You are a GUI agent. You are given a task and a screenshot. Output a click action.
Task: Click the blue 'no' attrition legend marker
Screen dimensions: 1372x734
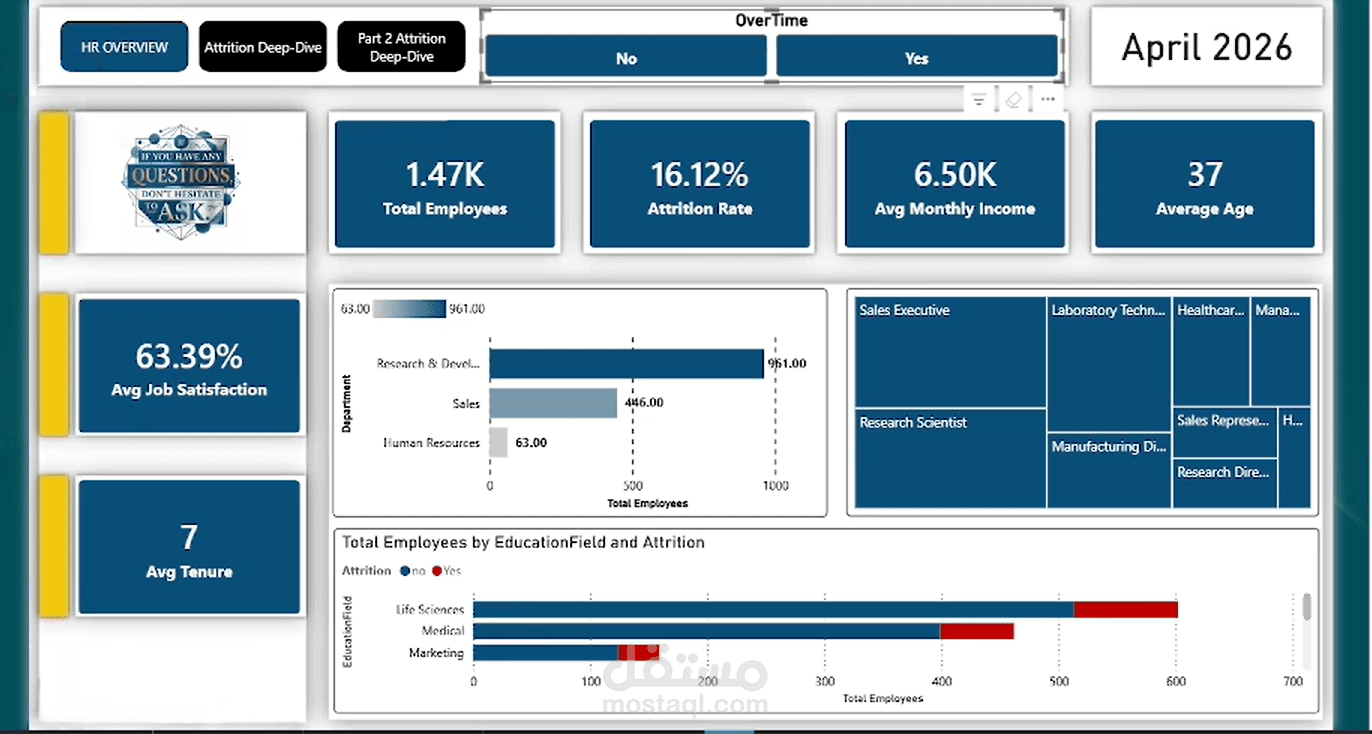[x=404, y=571]
